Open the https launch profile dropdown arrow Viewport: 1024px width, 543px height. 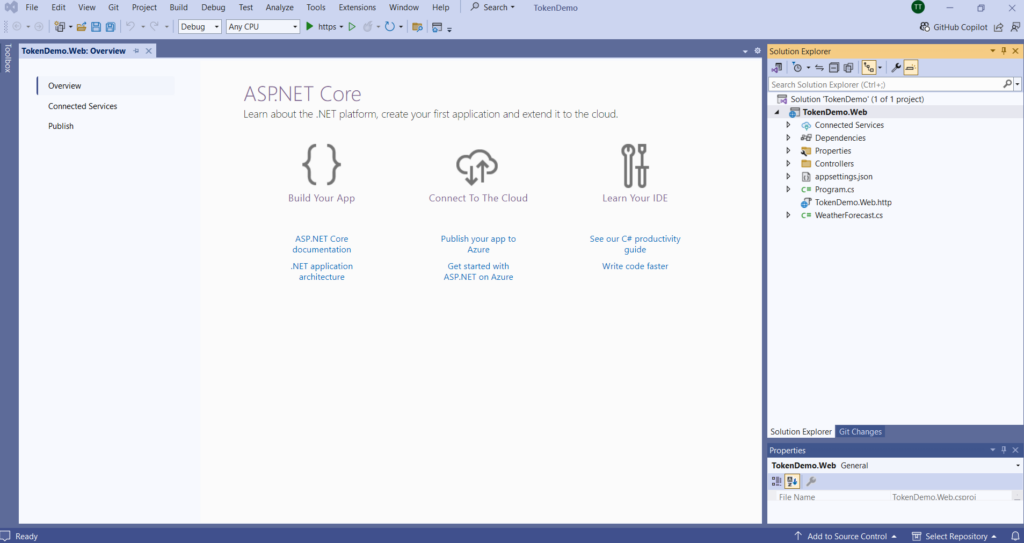[341, 27]
